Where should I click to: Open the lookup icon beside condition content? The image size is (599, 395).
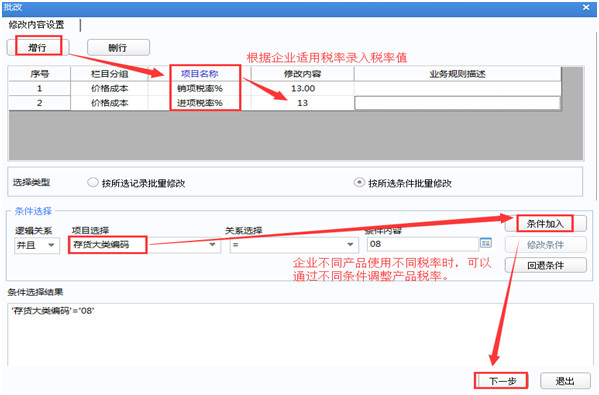click(486, 243)
